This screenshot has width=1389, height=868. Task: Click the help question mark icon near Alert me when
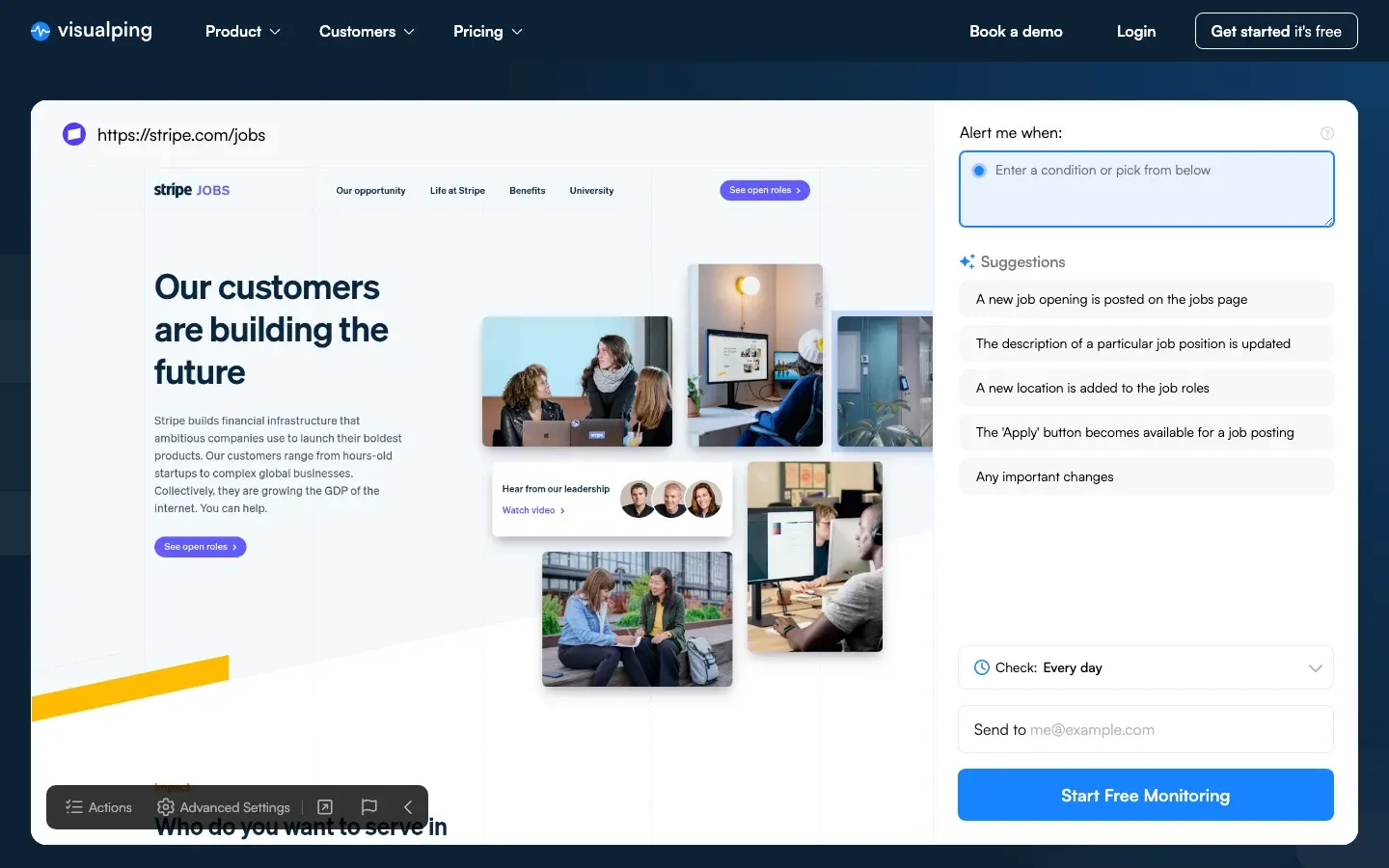(1327, 133)
